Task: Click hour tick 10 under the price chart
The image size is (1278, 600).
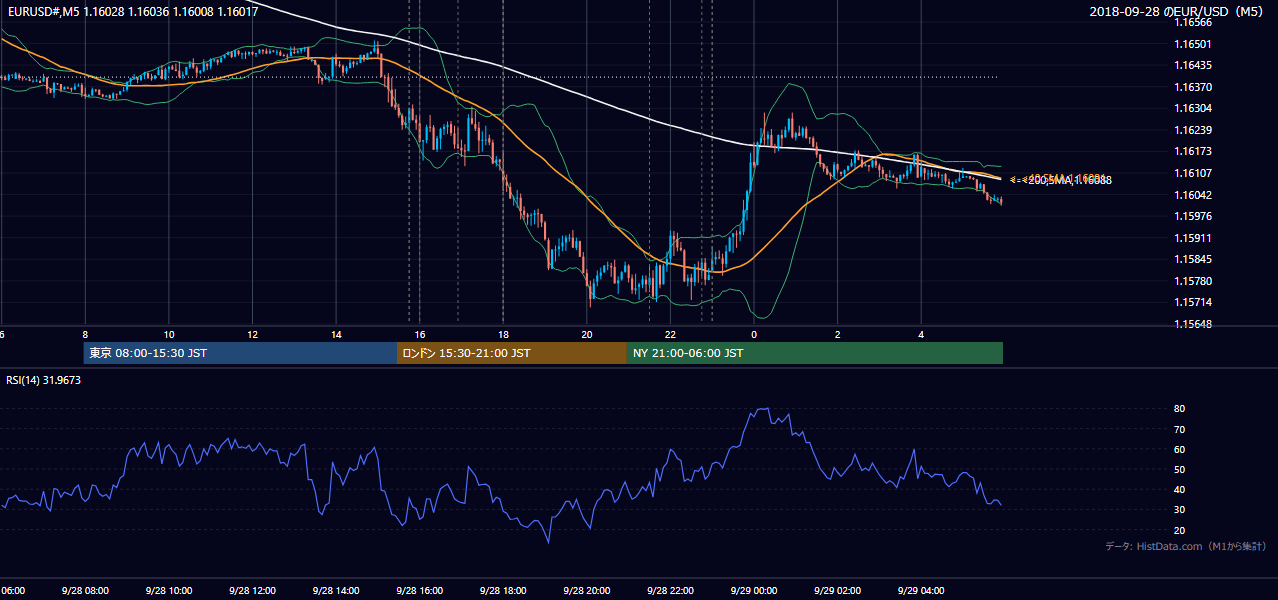Action: [x=169, y=335]
